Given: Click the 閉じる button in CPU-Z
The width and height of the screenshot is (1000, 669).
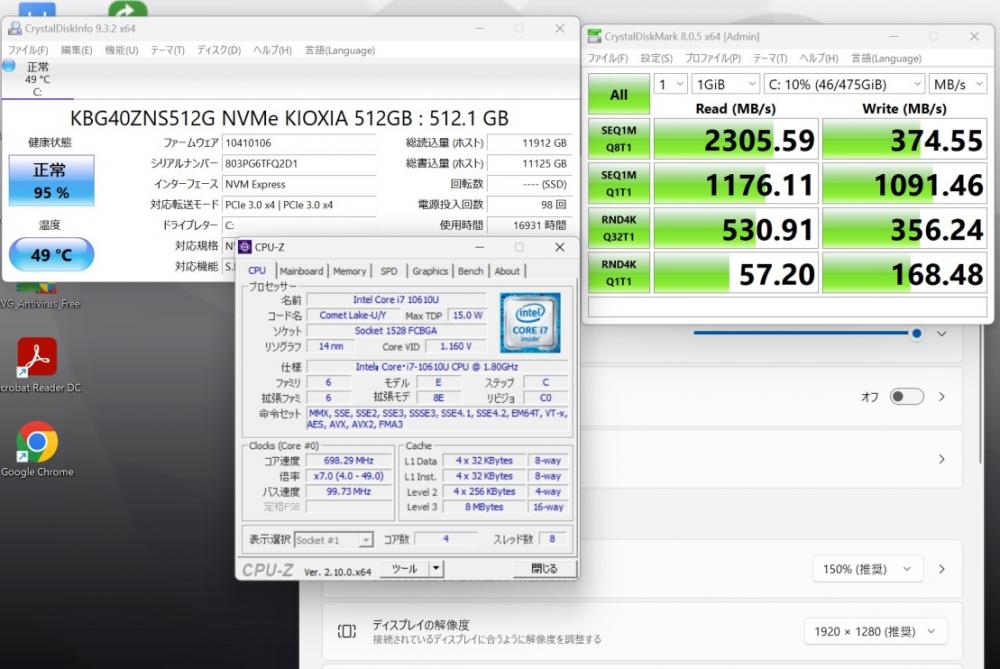Looking at the screenshot, I should [544, 568].
